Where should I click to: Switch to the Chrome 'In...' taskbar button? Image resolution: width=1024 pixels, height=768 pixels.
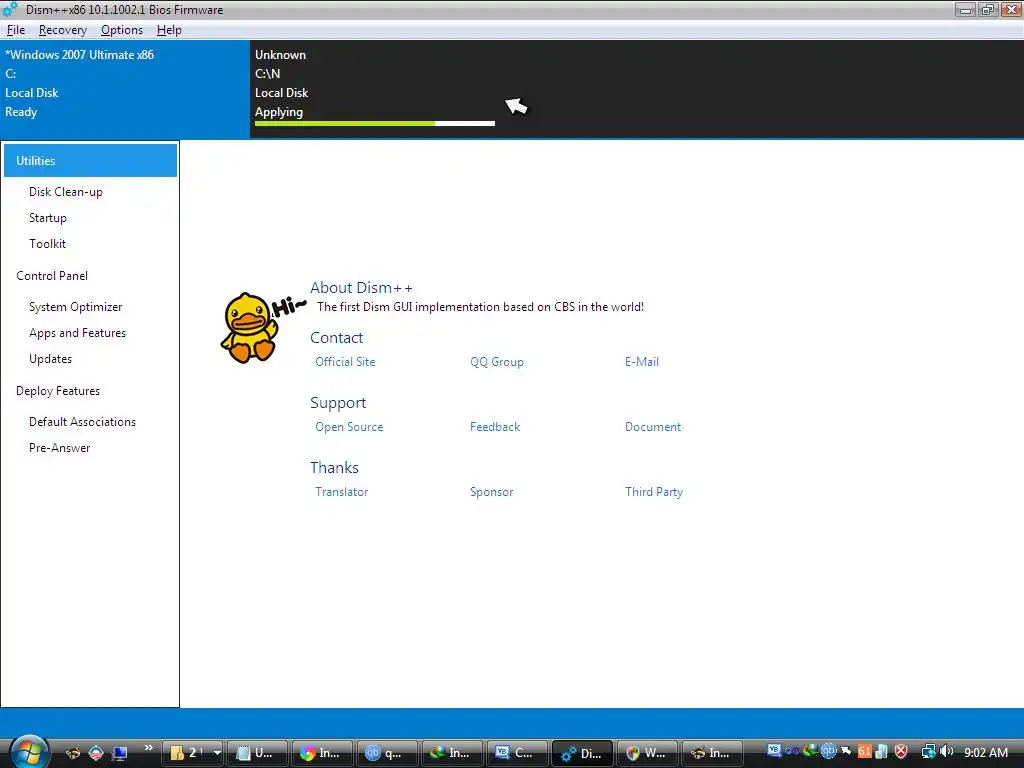click(x=322, y=753)
